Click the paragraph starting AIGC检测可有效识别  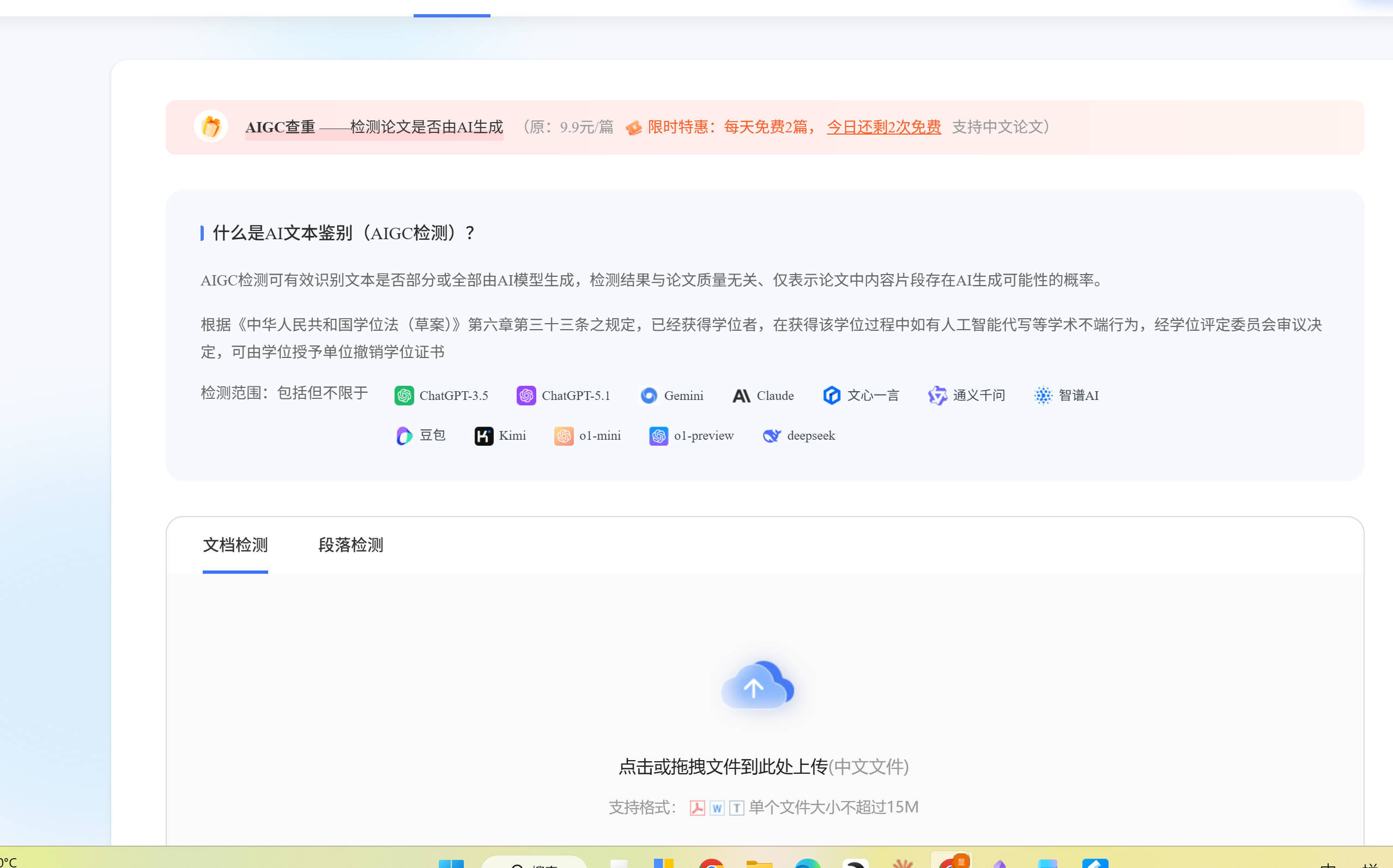tap(653, 280)
